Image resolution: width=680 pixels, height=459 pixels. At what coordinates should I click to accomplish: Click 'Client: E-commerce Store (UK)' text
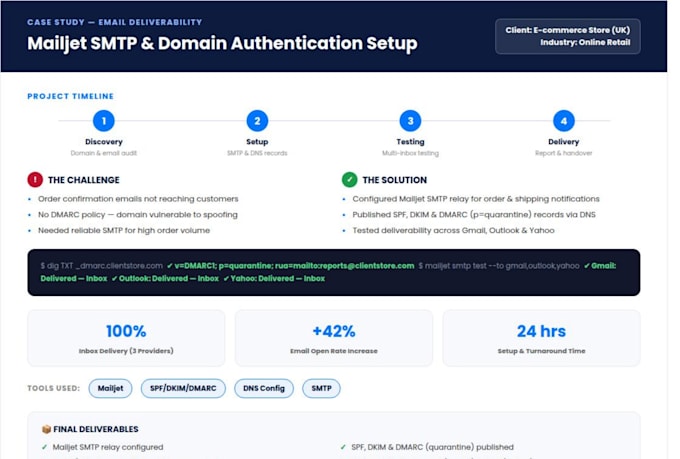pos(568,30)
